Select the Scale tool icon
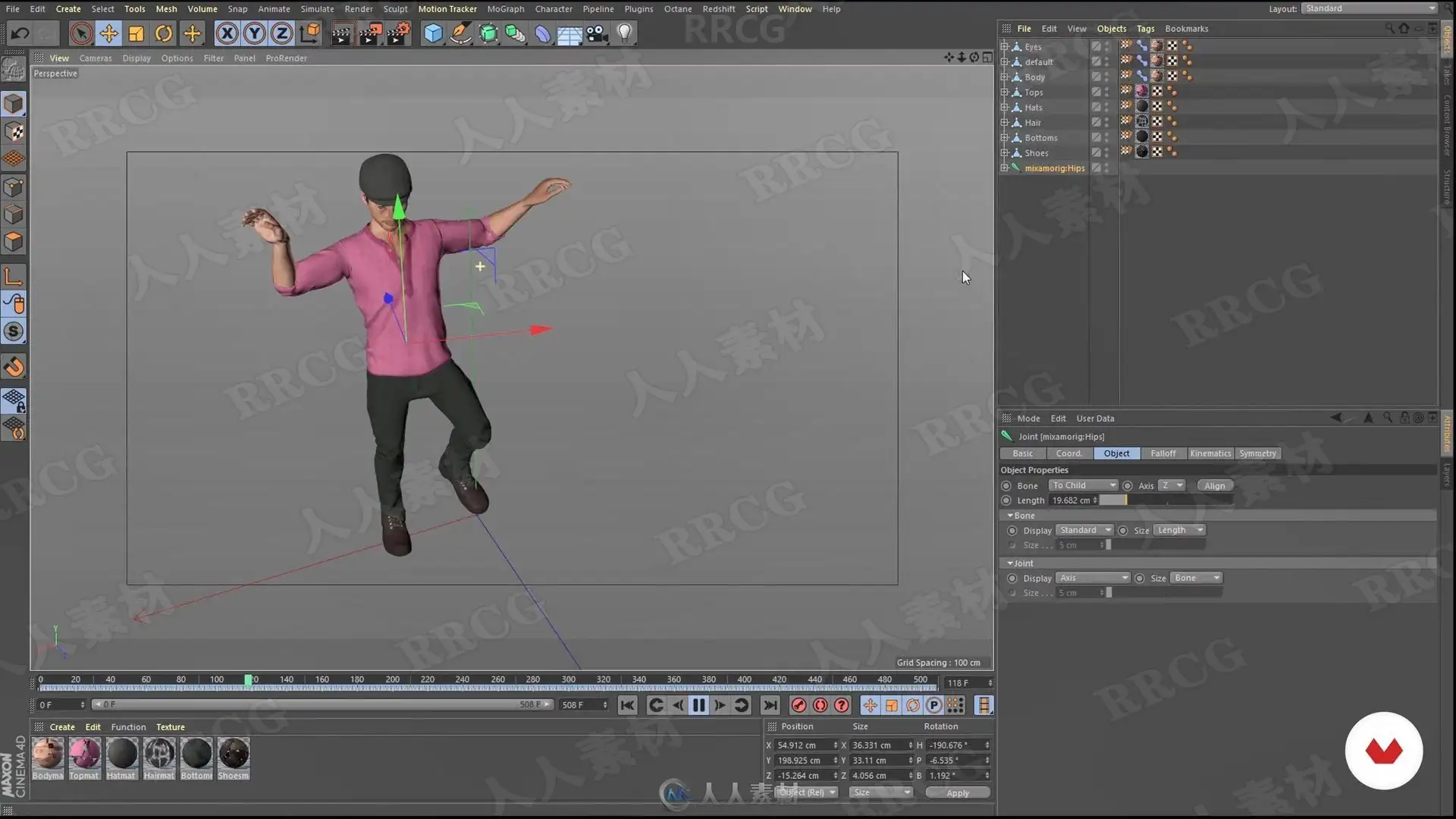 click(136, 33)
